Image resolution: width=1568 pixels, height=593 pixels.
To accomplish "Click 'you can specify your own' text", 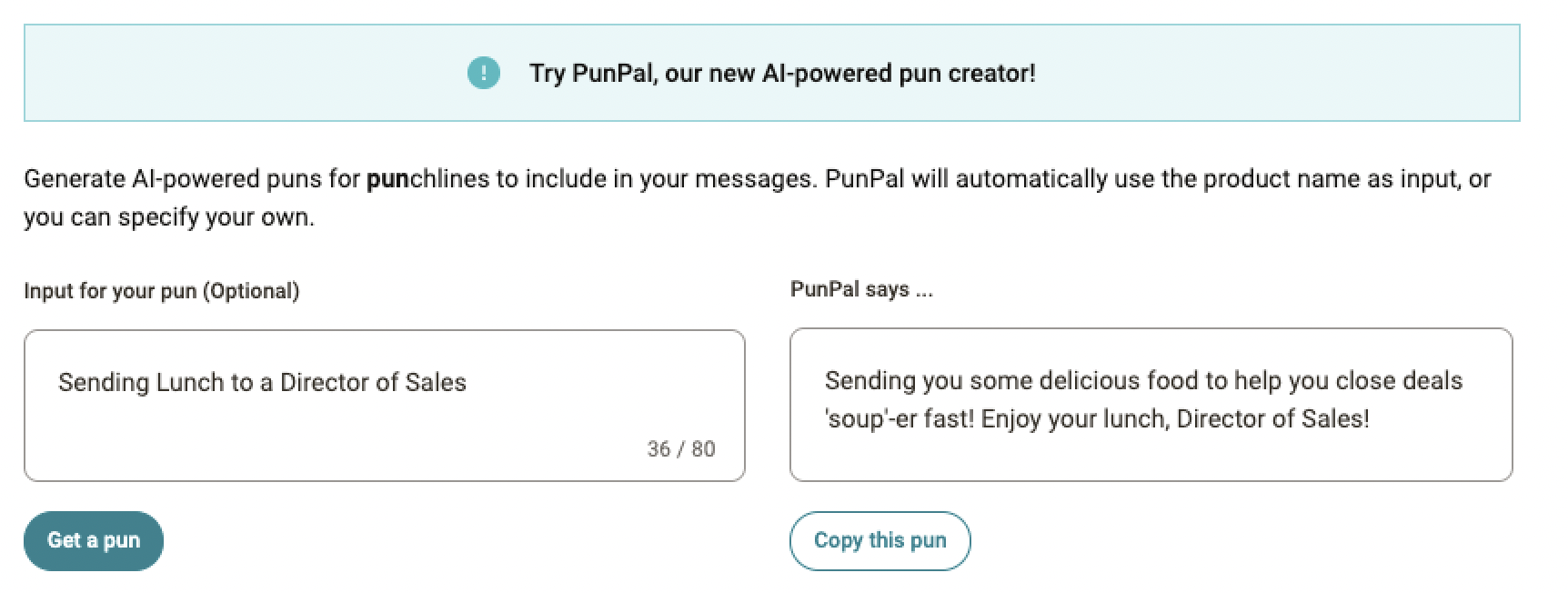I will 169,218.
